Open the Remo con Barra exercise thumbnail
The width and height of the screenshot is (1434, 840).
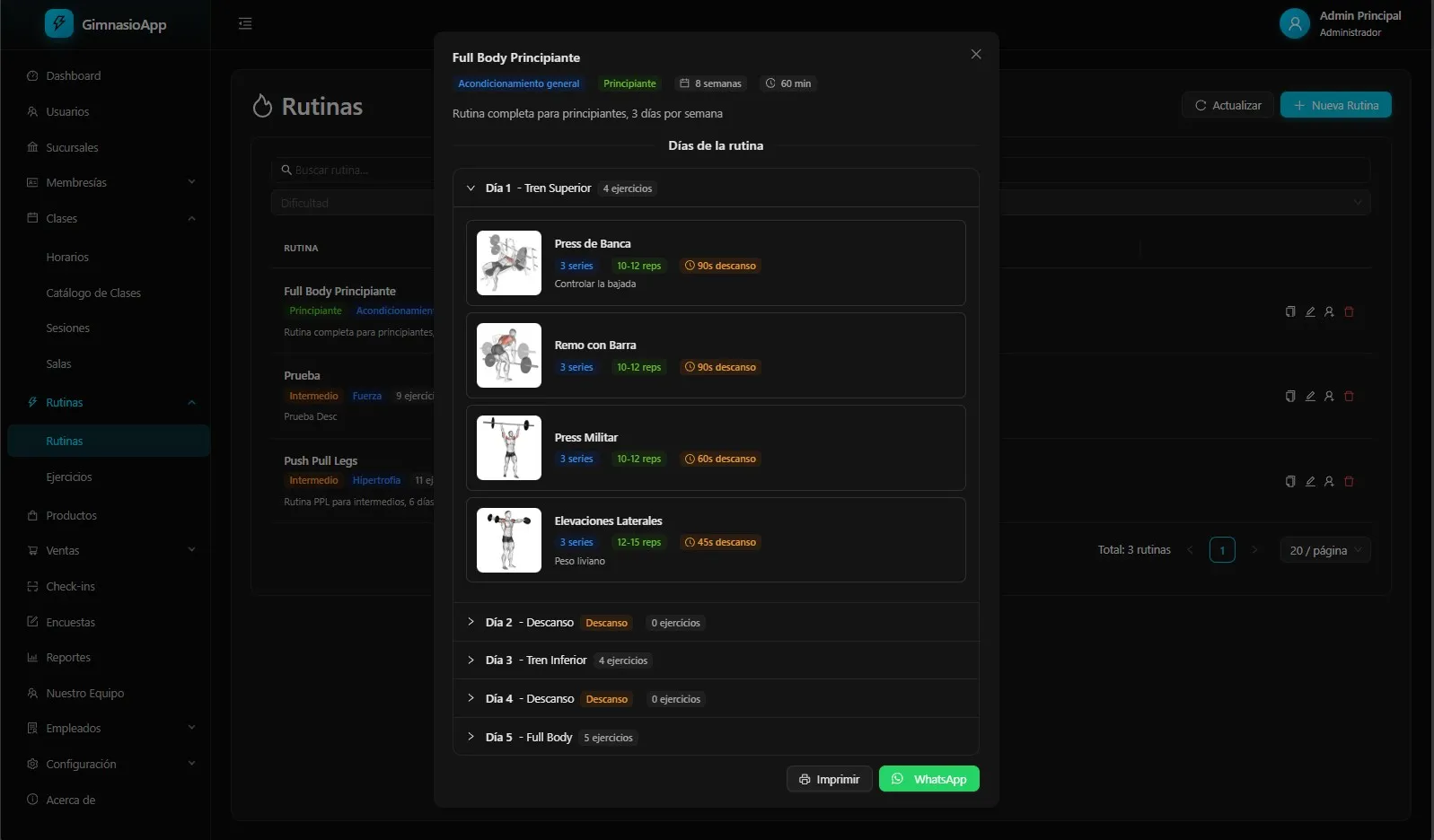point(509,355)
